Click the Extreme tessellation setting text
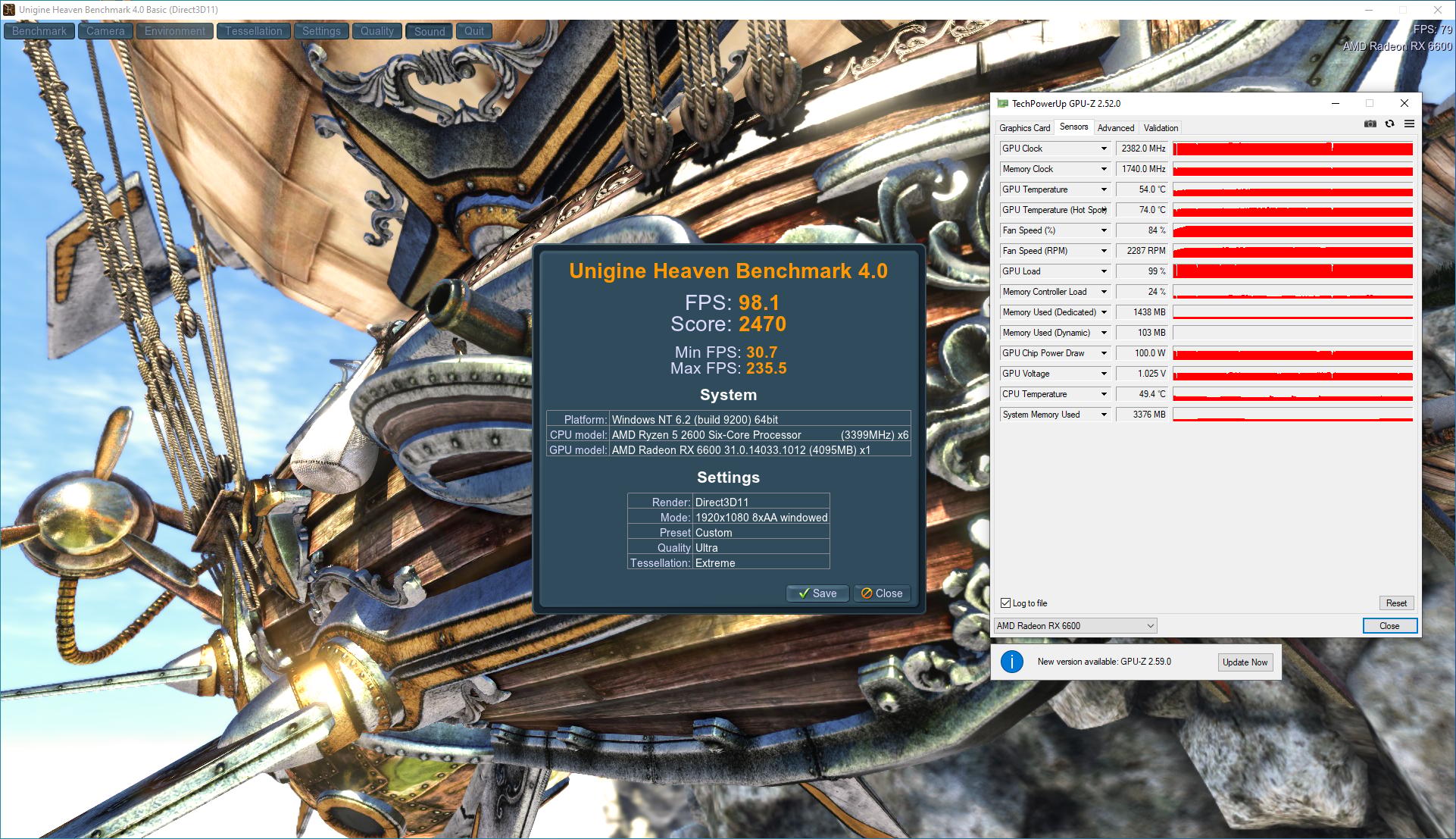The image size is (1456, 839). click(715, 563)
